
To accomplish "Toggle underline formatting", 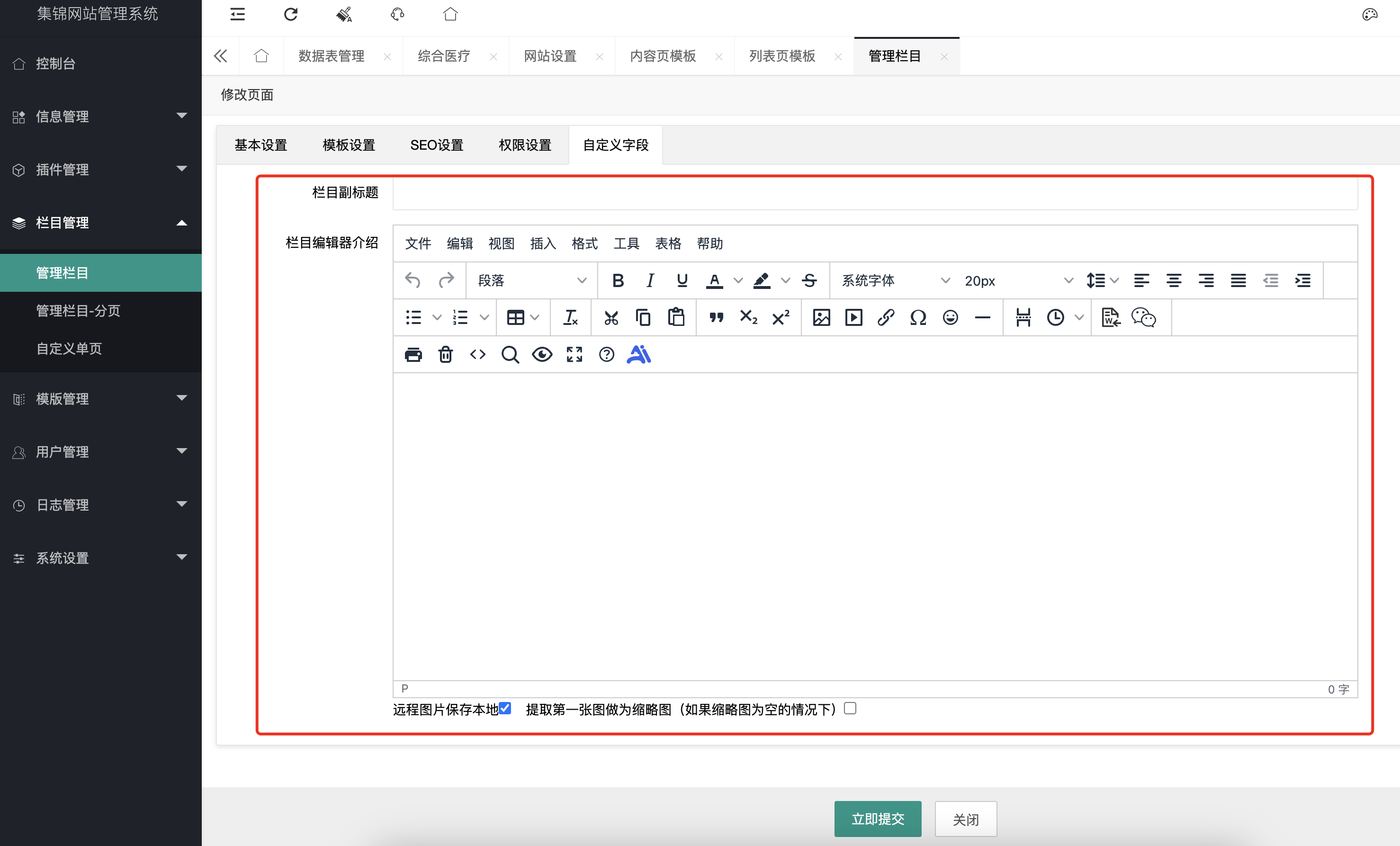I will [x=682, y=280].
